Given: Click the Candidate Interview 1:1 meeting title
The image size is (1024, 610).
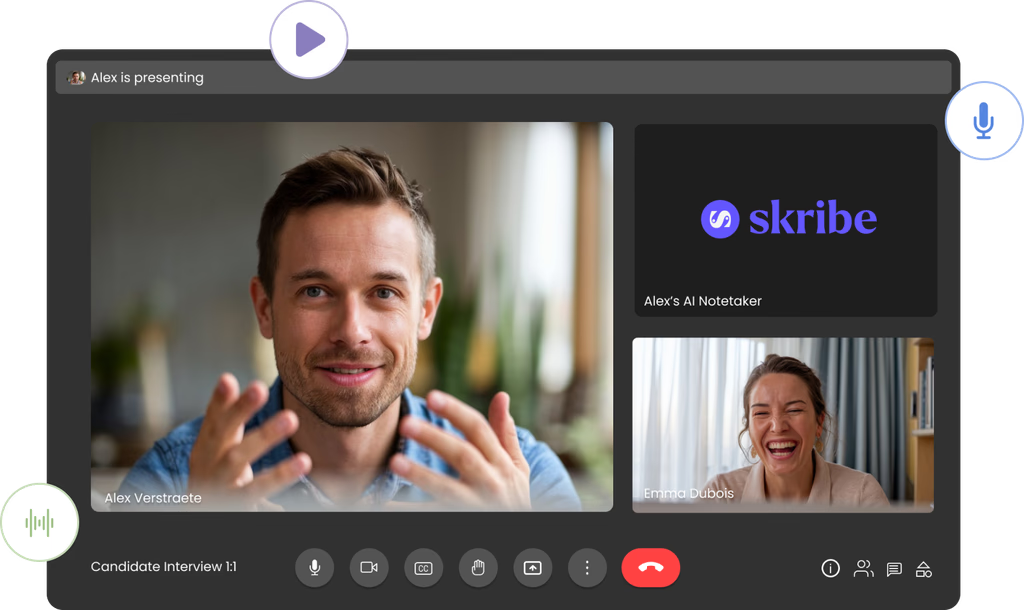Looking at the screenshot, I should point(163,567).
